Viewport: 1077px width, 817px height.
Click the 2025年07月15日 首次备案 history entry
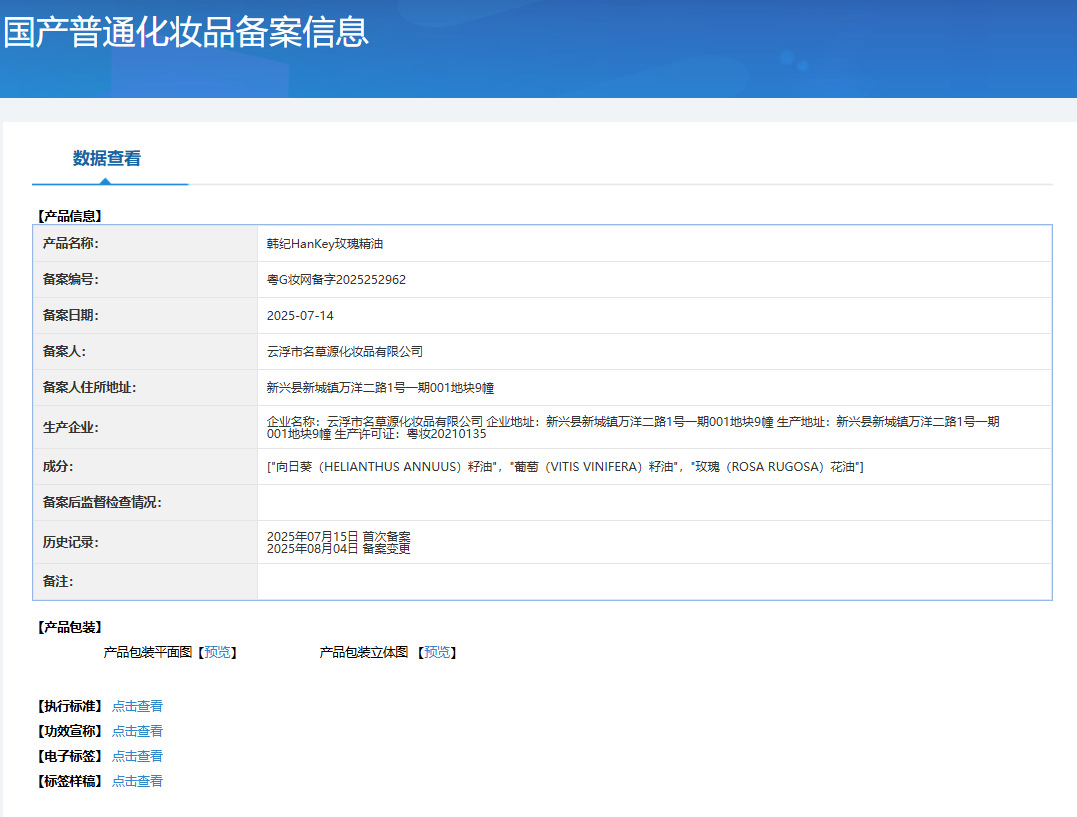coord(339,536)
